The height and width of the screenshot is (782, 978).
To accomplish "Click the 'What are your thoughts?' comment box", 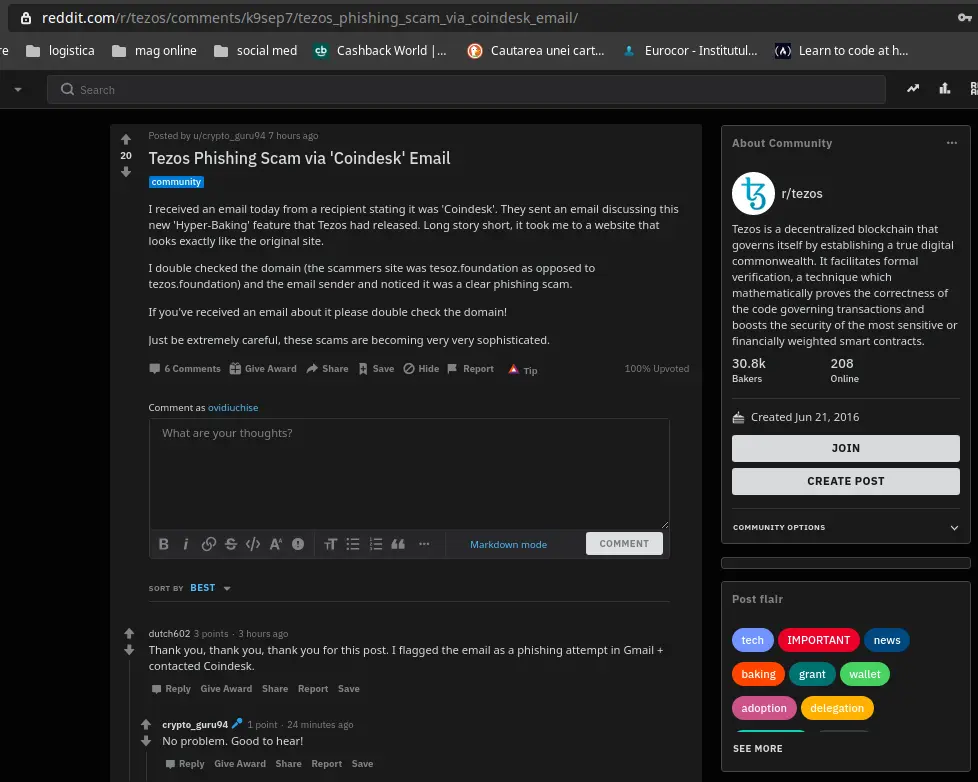I will pos(409,474).
